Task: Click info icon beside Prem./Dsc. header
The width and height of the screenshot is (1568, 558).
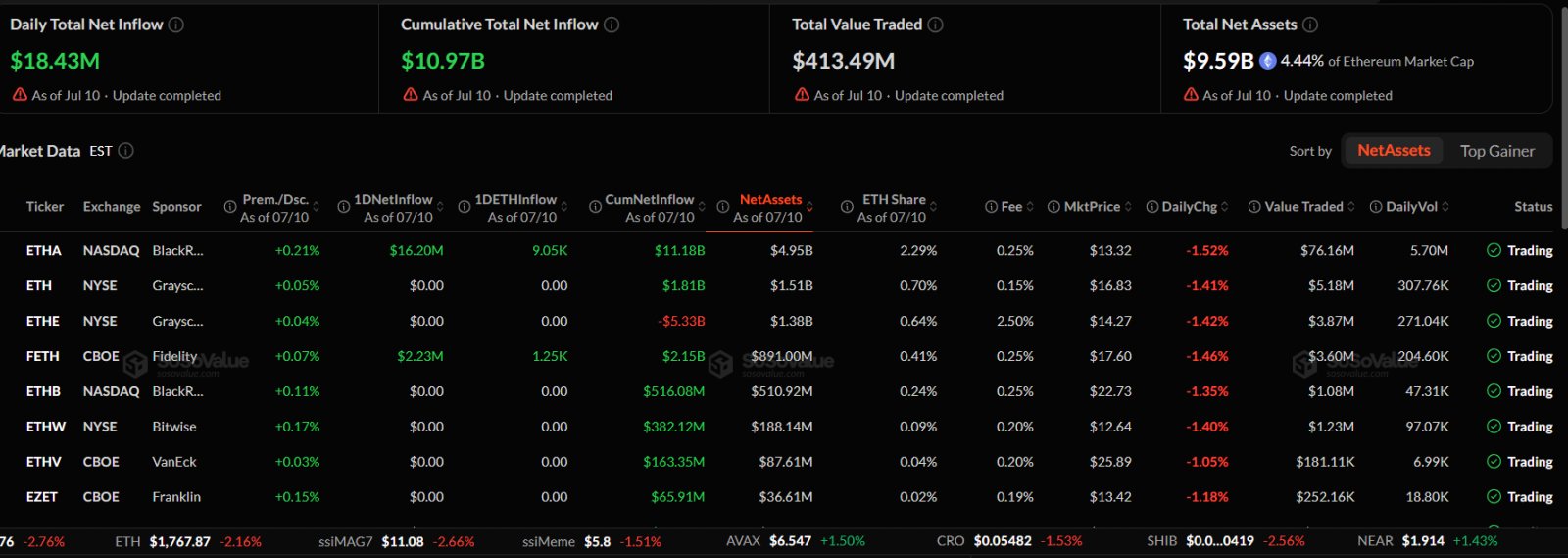Action: [230, 207]
